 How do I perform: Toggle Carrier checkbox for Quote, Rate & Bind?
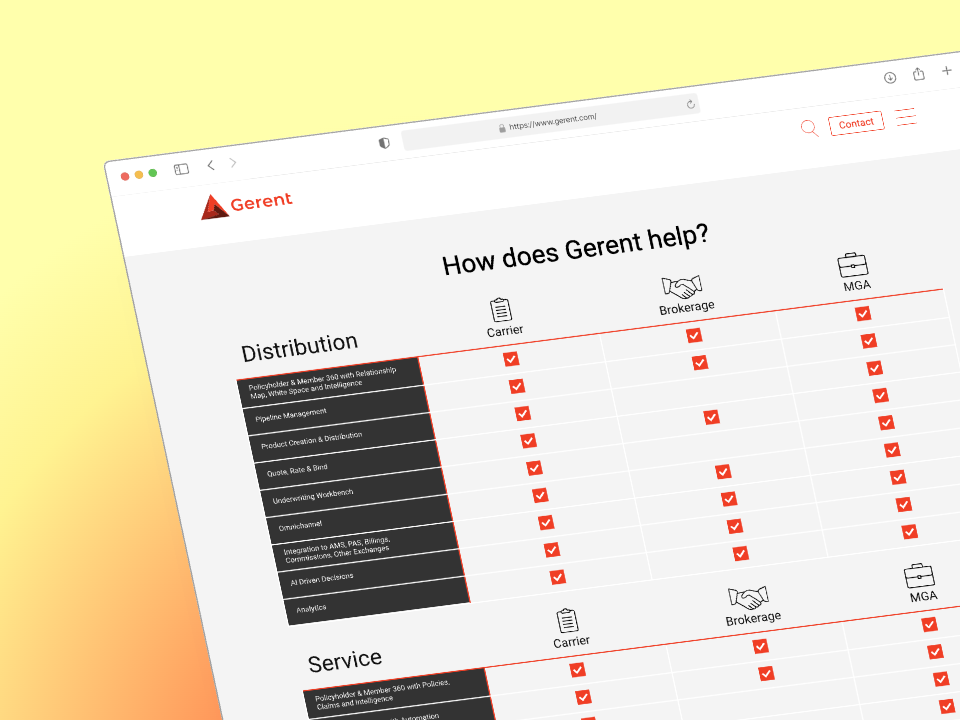pyautogui.click(x=528, y=441)
